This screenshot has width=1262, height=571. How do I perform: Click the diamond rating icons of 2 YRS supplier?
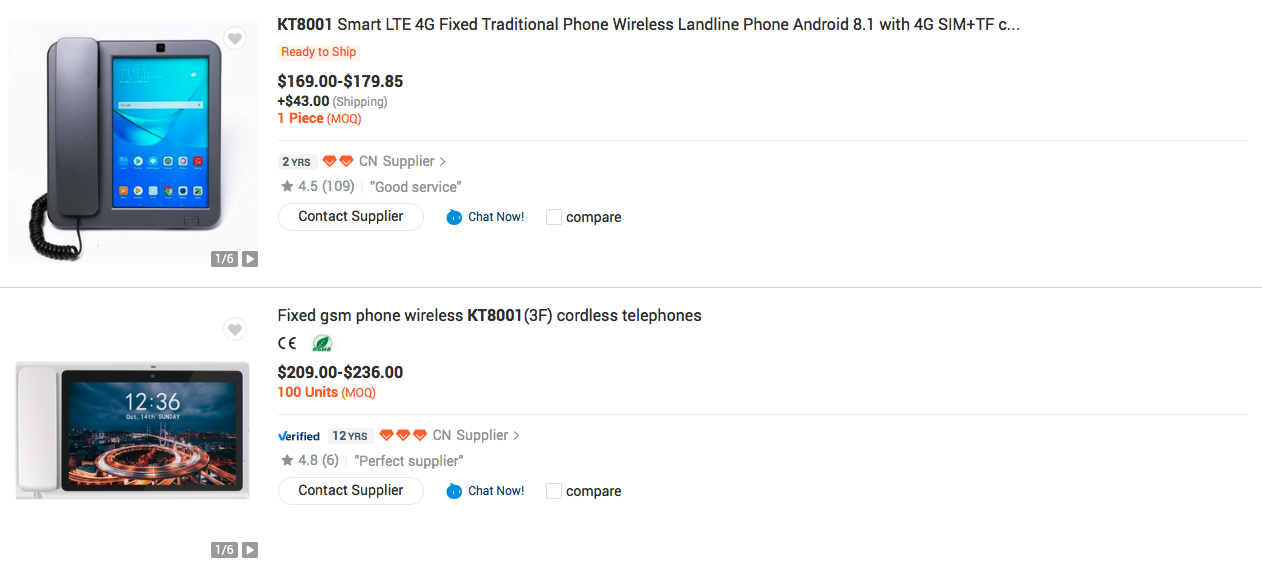point(338,161)
